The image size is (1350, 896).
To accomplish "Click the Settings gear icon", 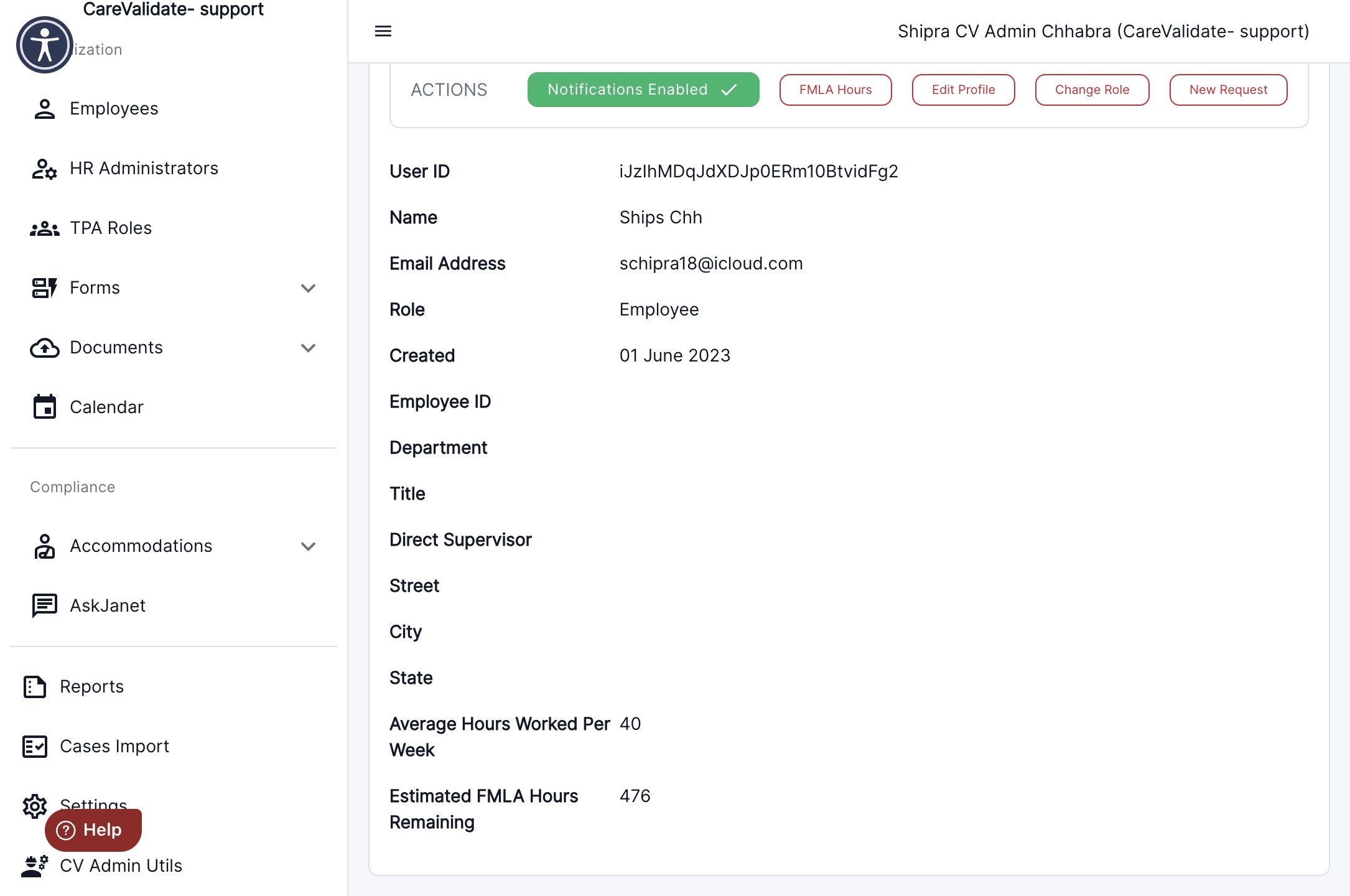I will coord(35,806).
